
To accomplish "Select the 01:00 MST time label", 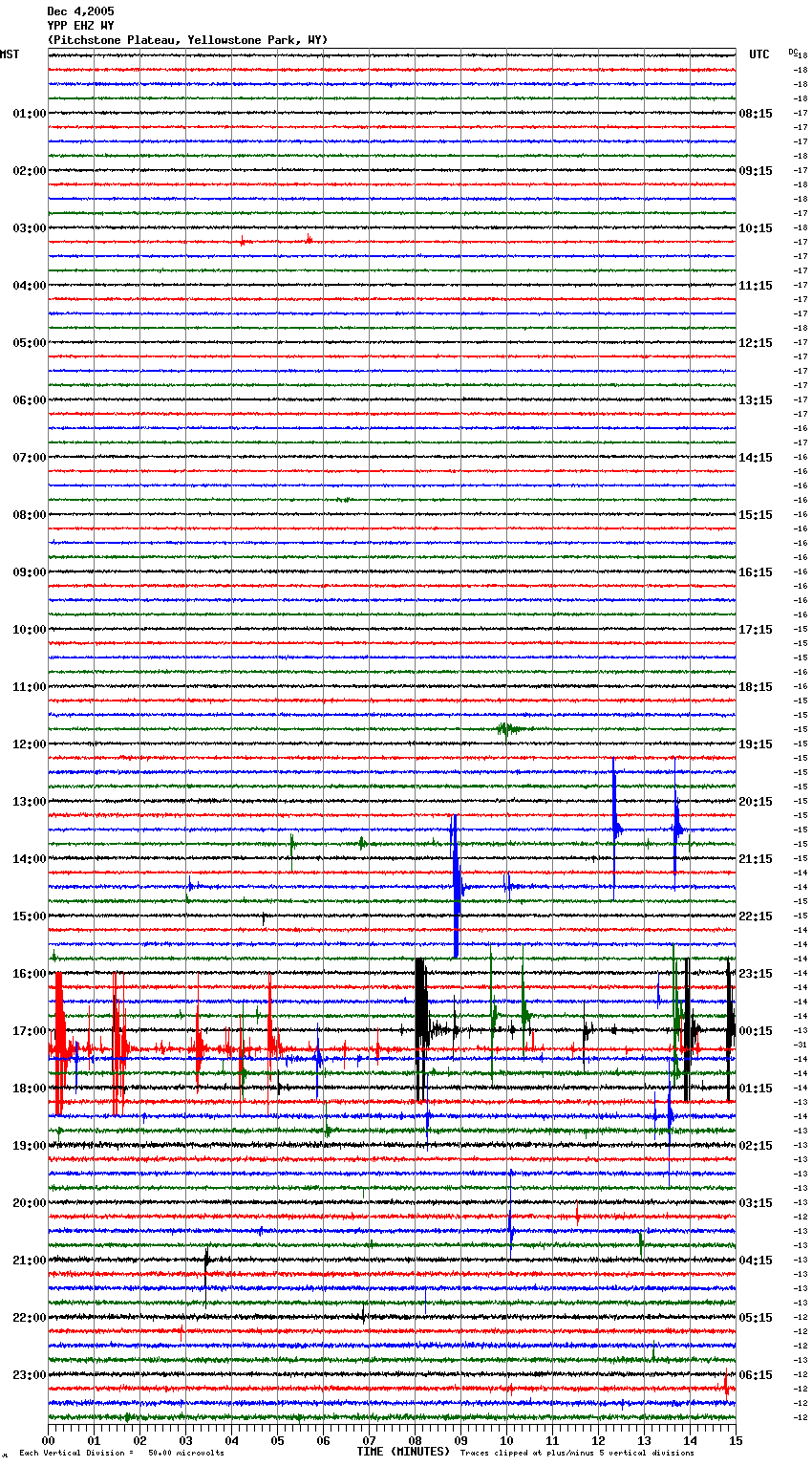I will pyautogui.click(x=30, y=114).
